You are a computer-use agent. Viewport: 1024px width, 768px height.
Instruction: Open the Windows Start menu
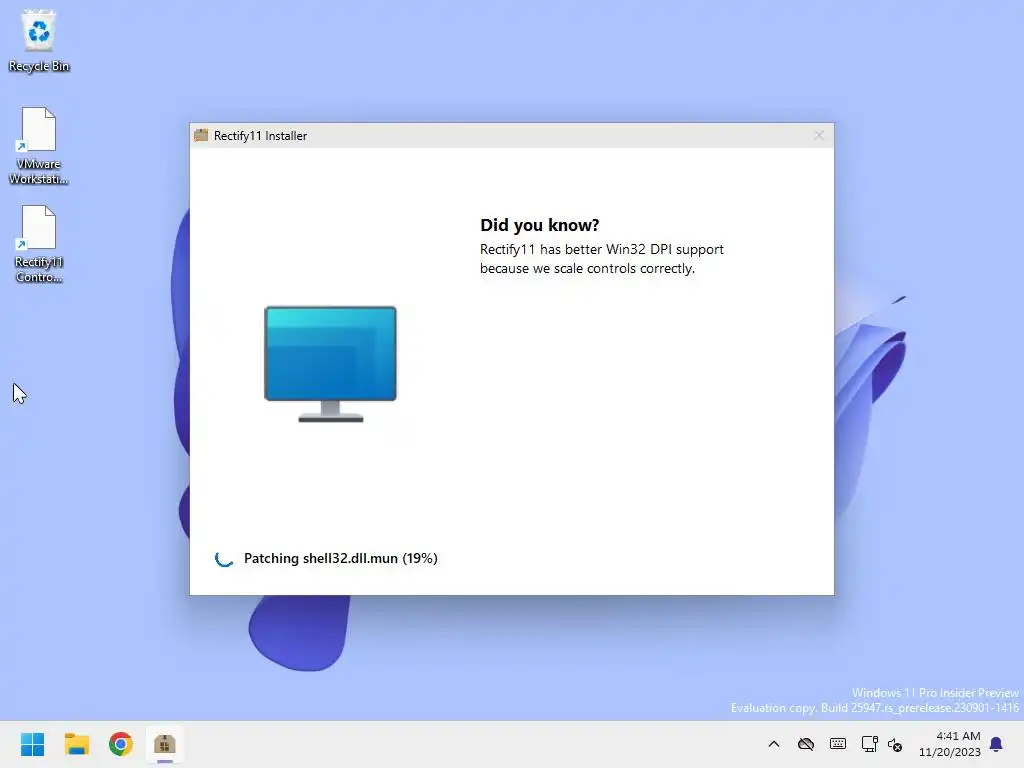pyautogui.click(x=32, y=744)
